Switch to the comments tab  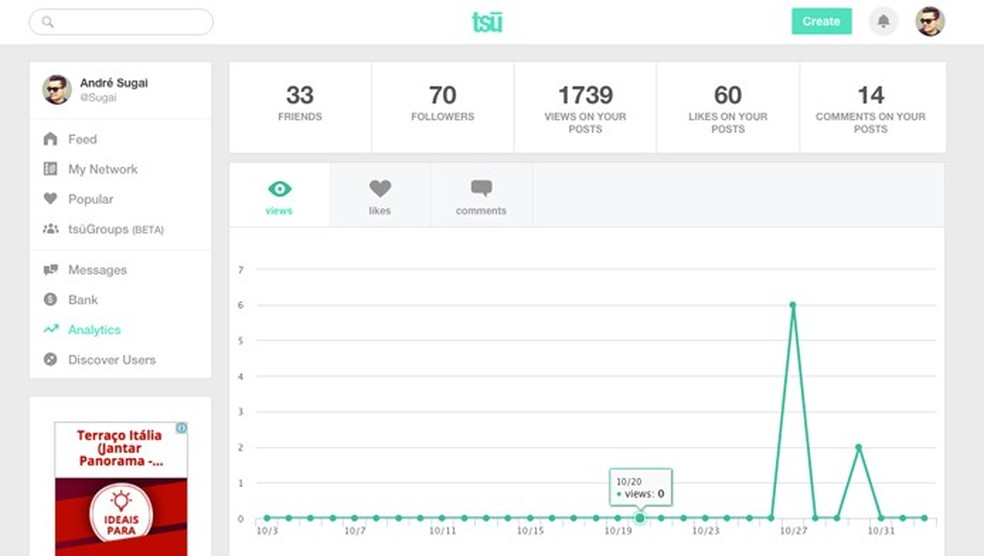pyautogui.click(x=481, y=195)
